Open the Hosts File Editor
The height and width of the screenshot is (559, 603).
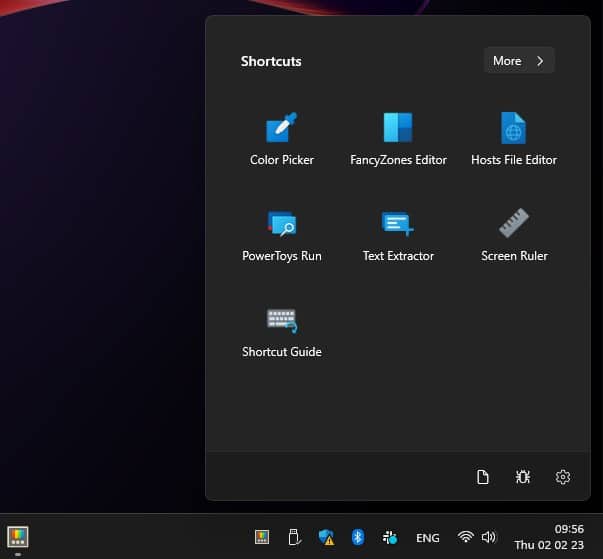tap(513, 138)
